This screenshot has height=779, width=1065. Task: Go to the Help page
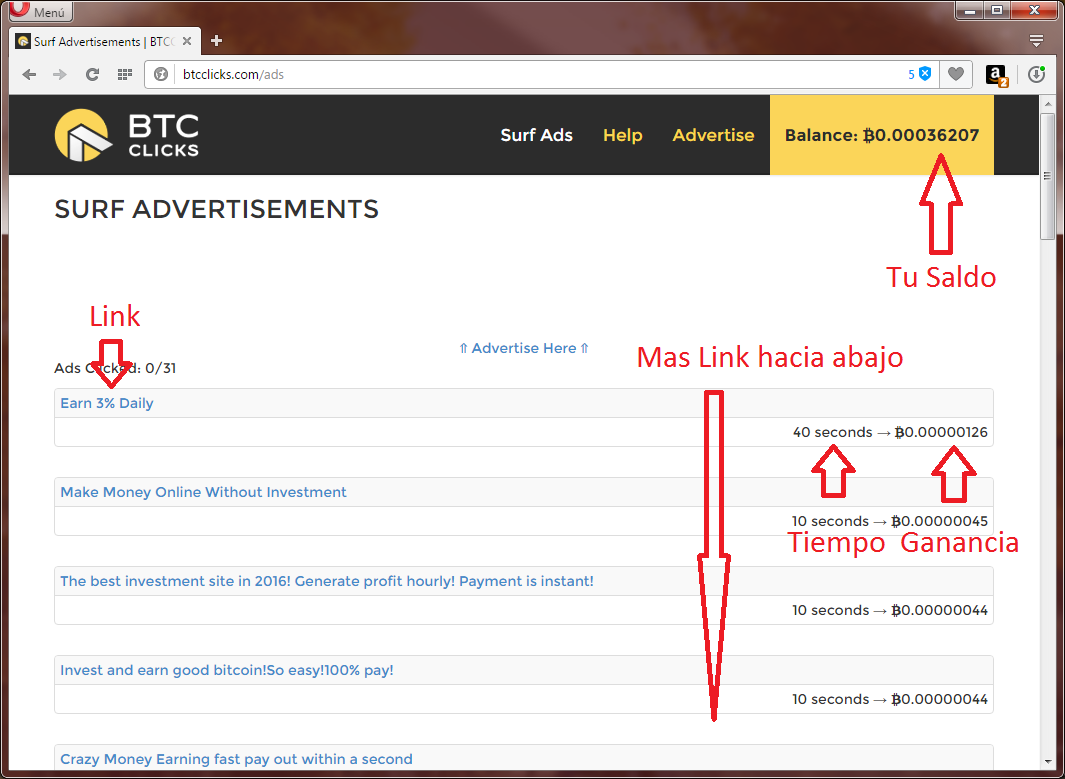coord(622,135)
